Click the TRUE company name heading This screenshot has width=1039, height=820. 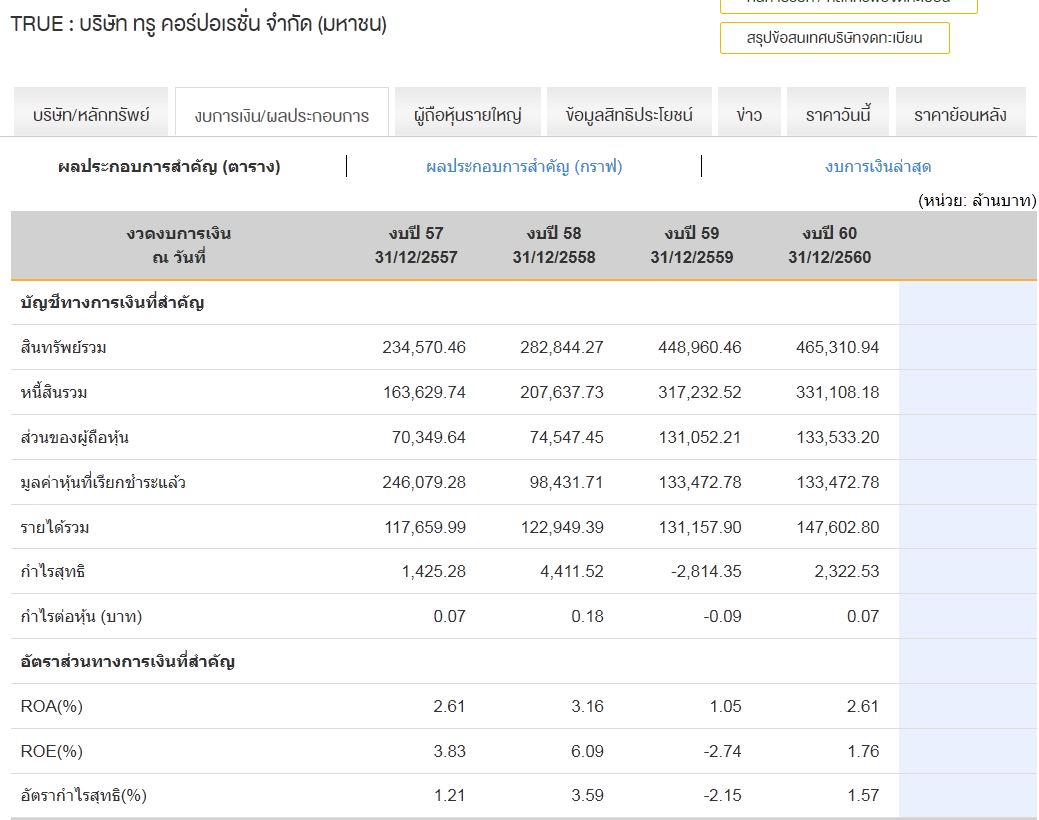tap(199, 24)
